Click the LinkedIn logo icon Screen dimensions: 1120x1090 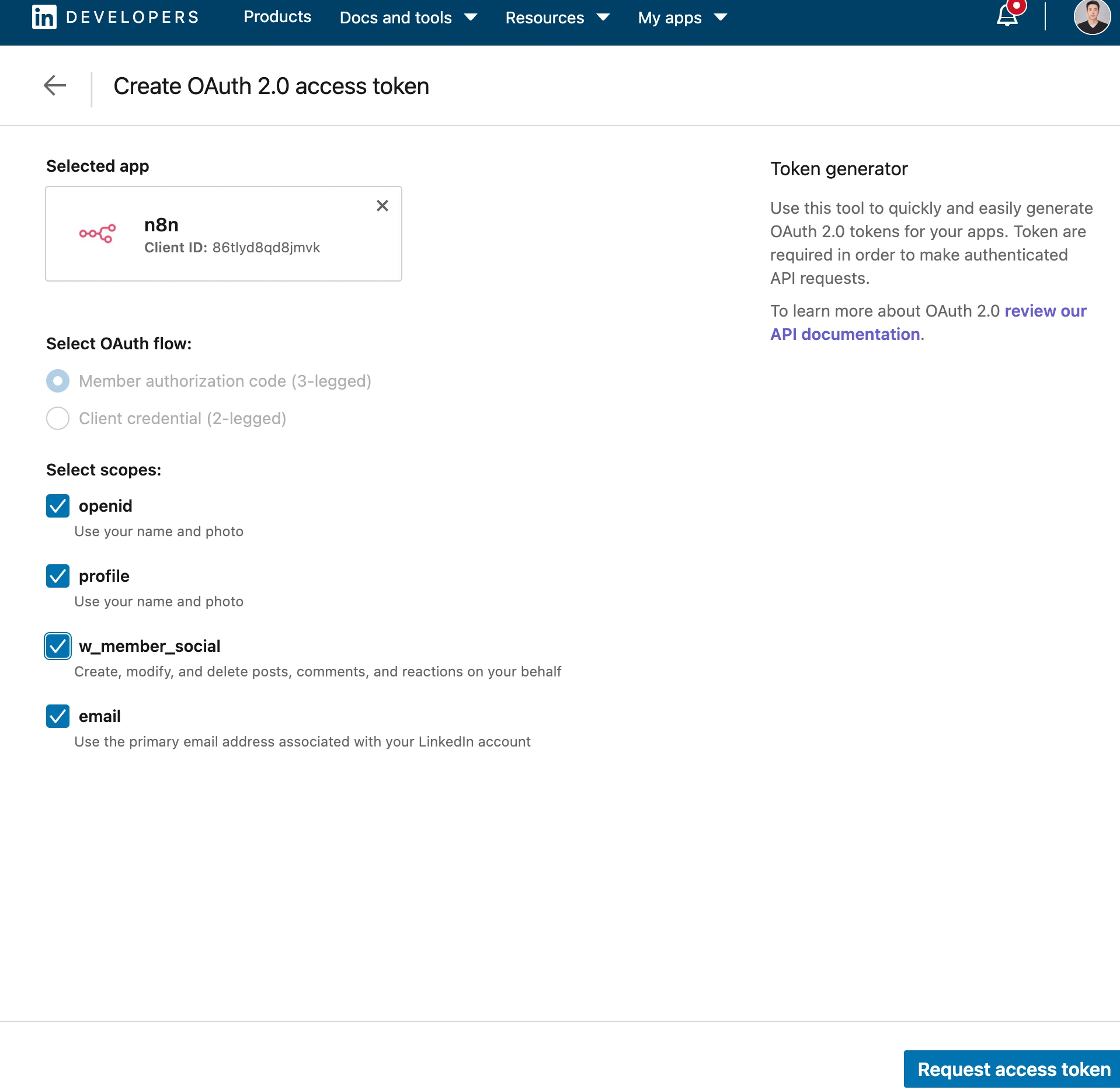(x=44, y=17)
